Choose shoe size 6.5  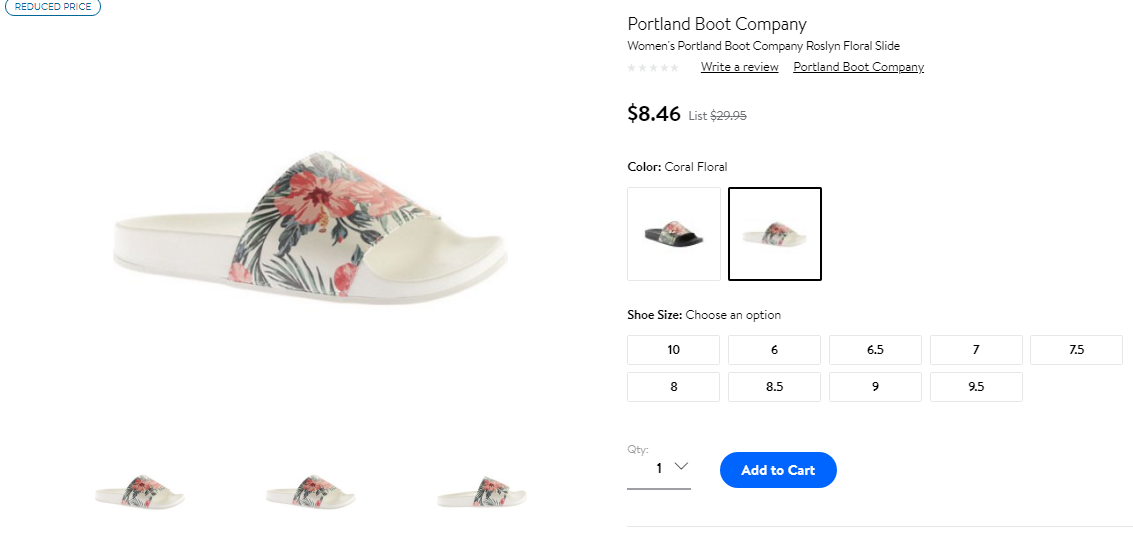(875, 350)
